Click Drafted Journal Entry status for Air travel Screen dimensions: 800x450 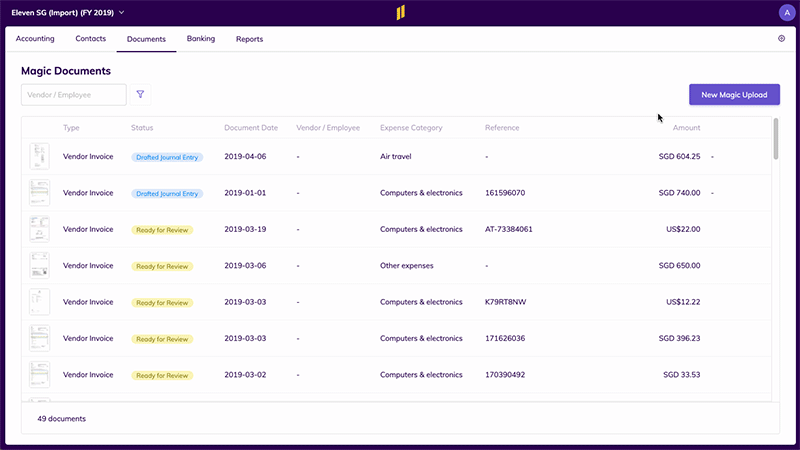point(167,156)
